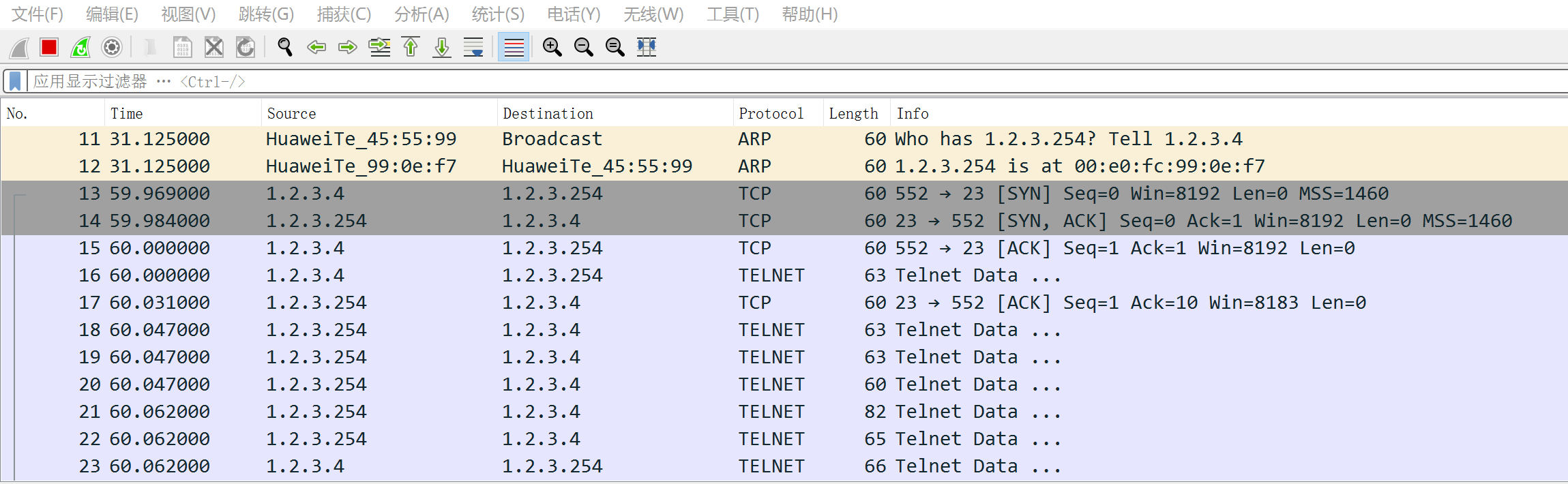Click the go to specified packet icon
The height and width of the screenshot is (484, 1568).
click(x=379, y=47)
